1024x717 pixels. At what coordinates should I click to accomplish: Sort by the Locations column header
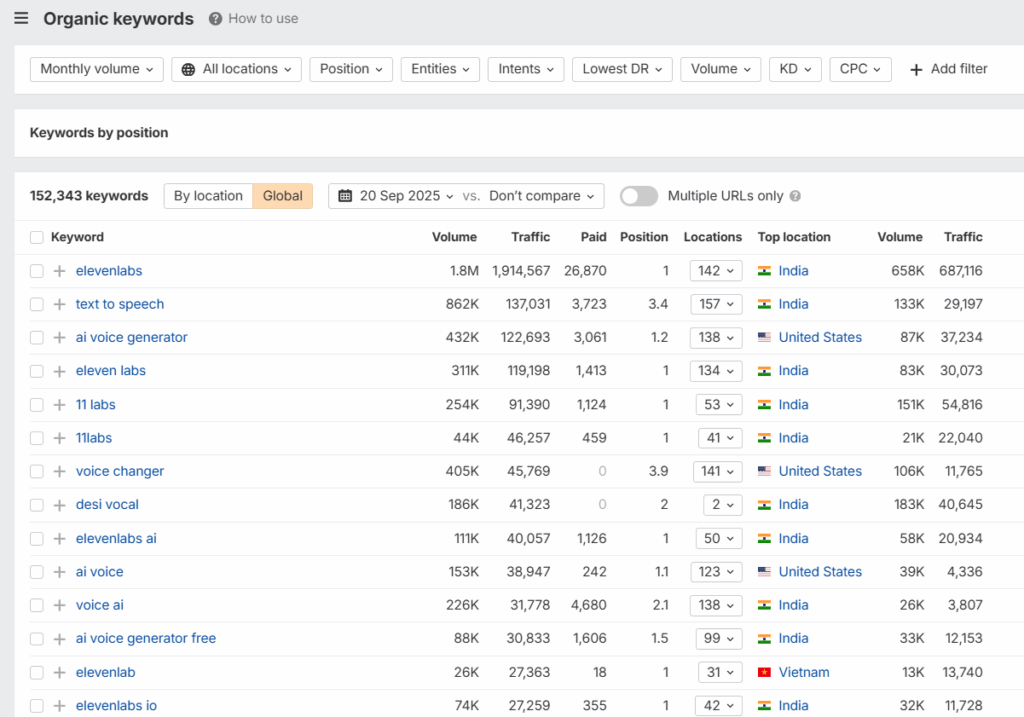pos(712,237)
